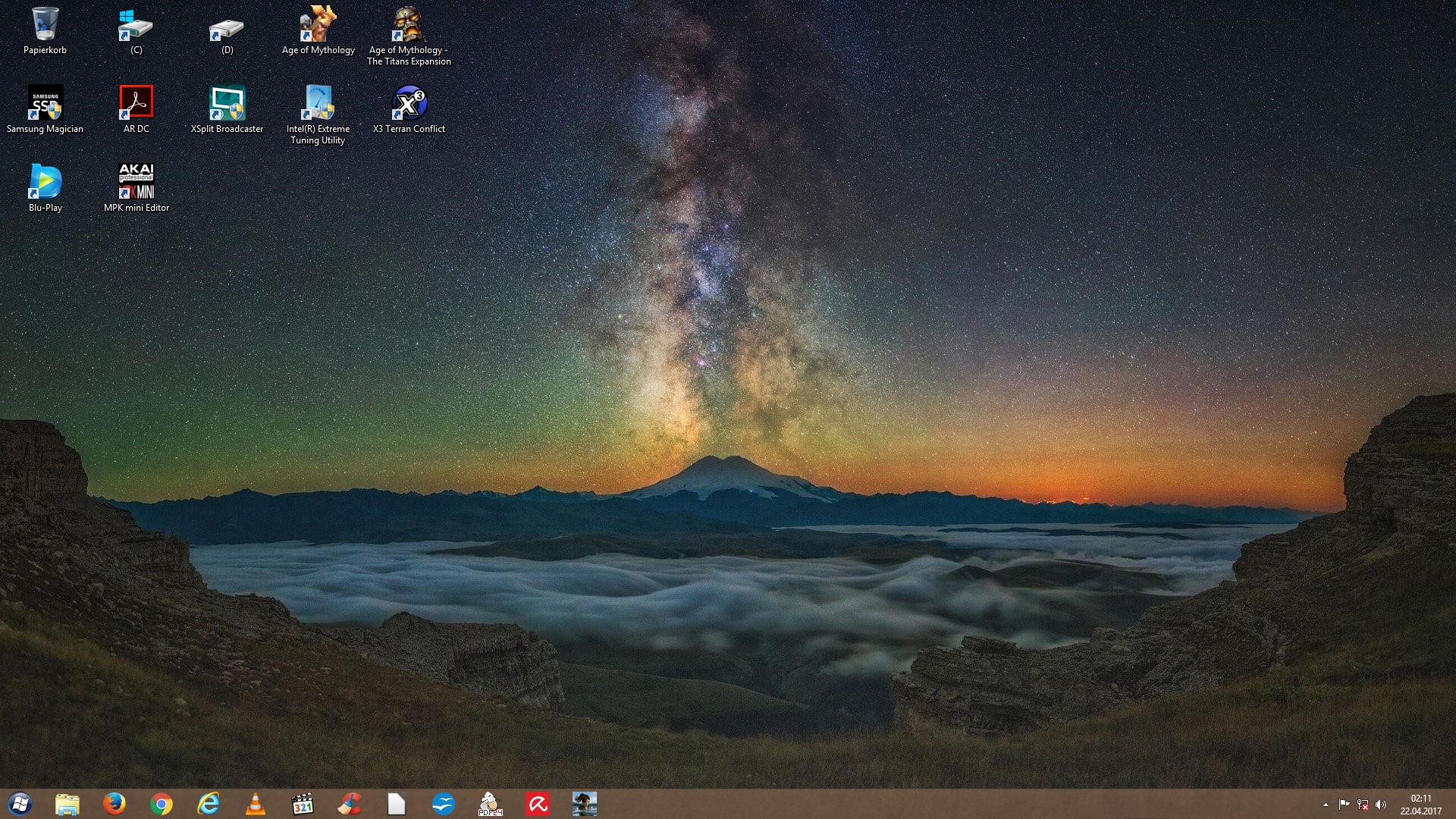Open the PDF24 taskbar icon
This screenshot has height=819, width=1456.
pos(490,804)
